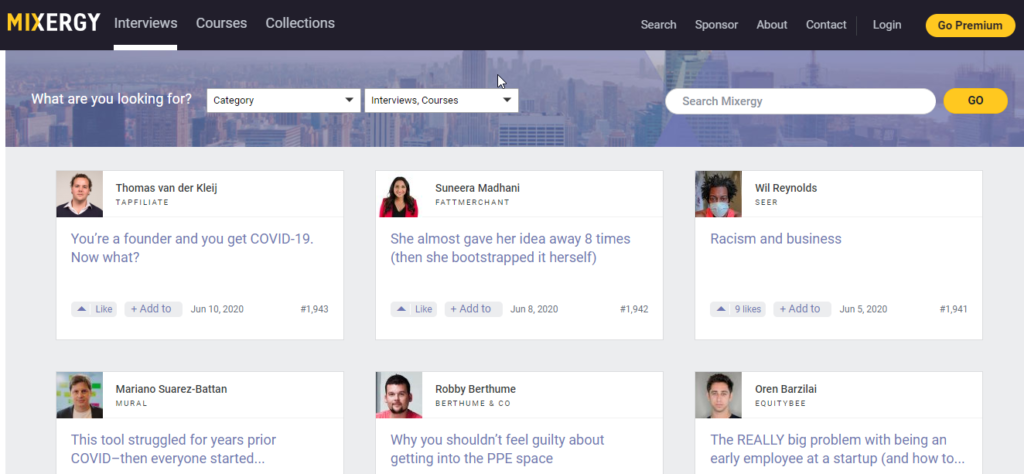Viewport: 1024px width, 474px height.
Task: Open "This tool struggled for years" interview
Action: [x=173, y=449]
